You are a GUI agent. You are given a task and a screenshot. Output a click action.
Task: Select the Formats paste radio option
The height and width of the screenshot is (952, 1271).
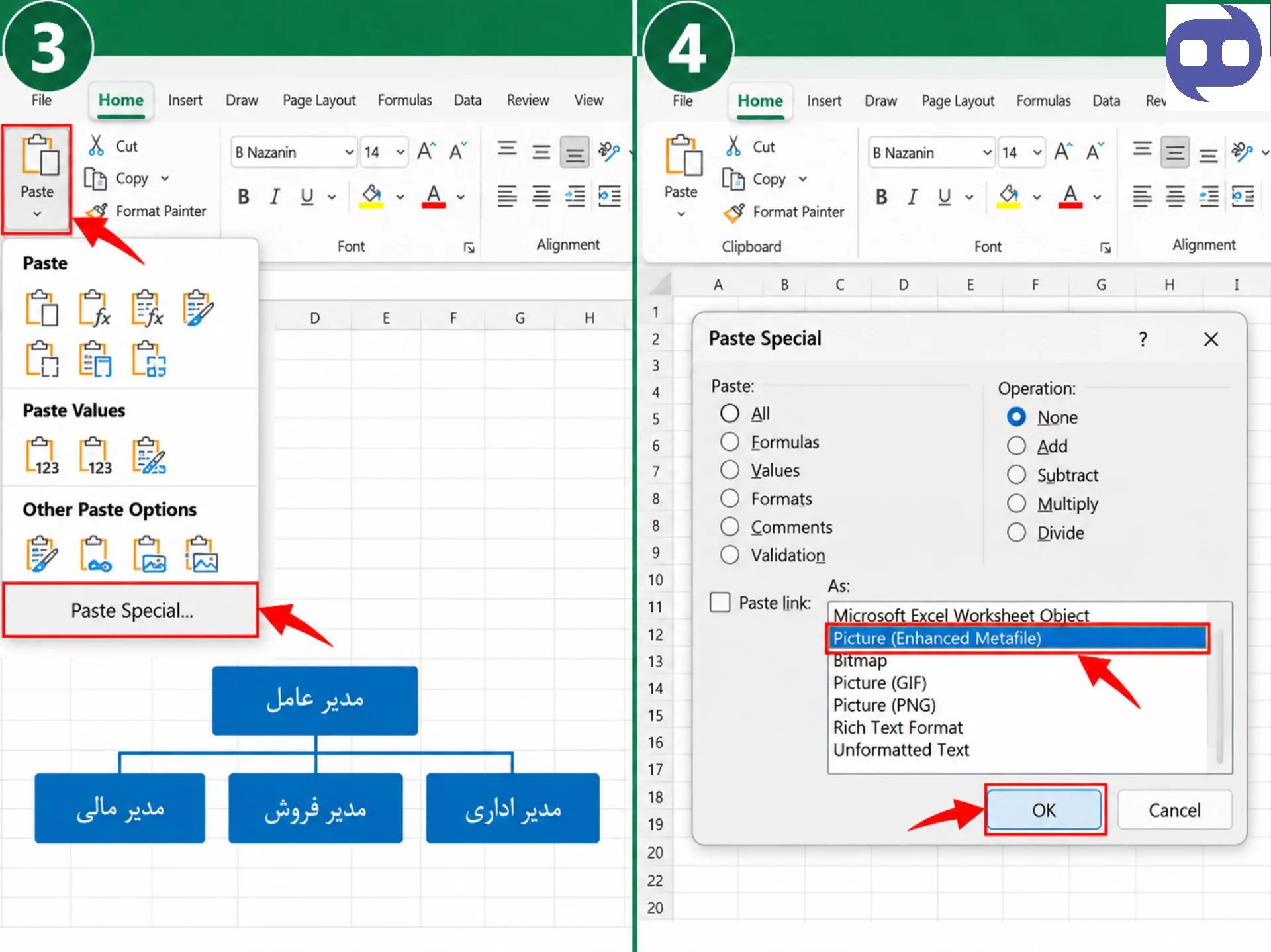click(730, 498)
